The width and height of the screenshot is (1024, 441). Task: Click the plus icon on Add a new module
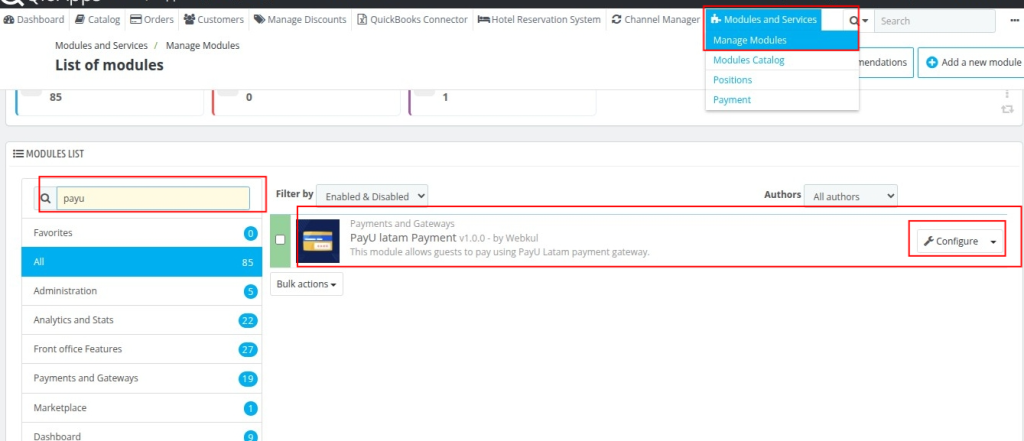click(932, 62)
